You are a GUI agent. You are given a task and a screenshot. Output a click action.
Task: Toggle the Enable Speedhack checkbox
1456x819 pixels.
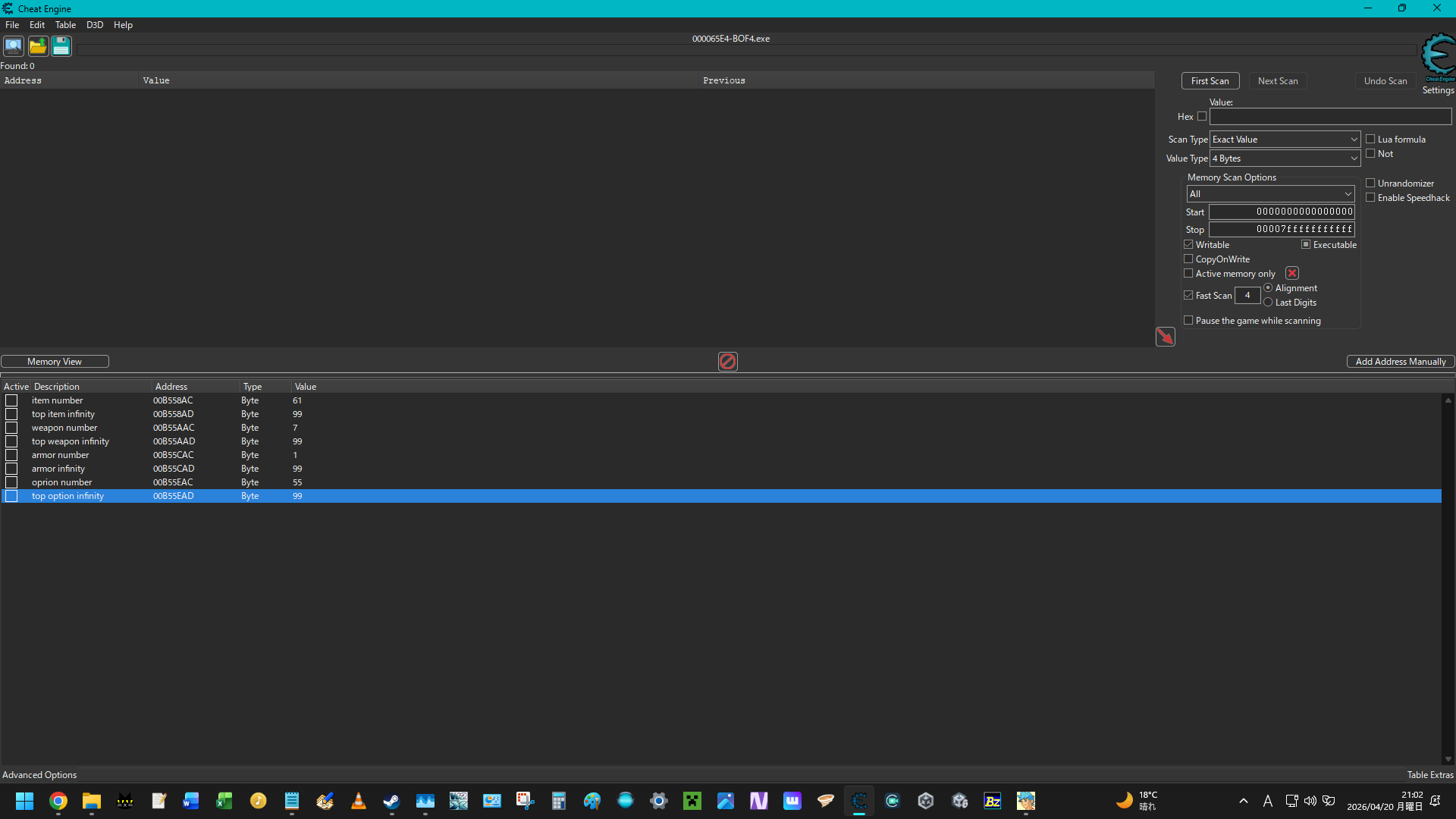click(1370, 198)
